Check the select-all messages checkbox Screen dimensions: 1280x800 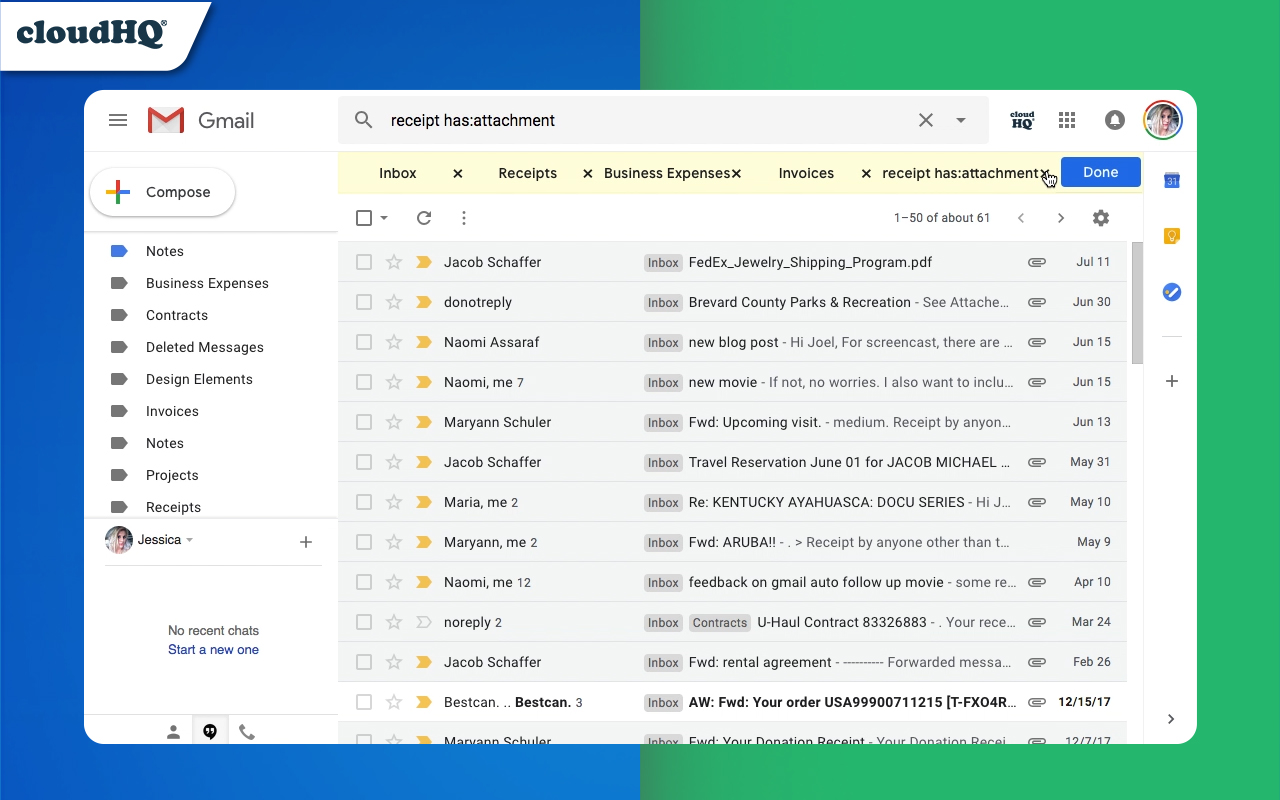point(364,217)
